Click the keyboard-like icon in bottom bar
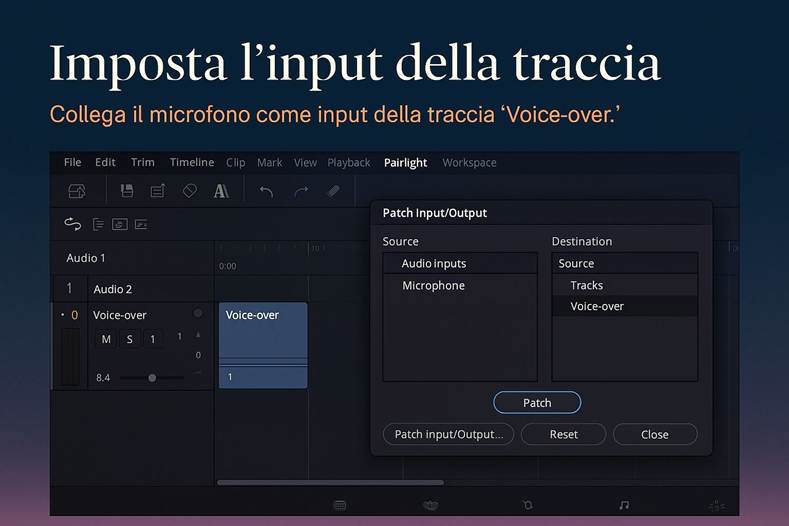The width and height of the screenshot is (789, 526). (340, 505)
